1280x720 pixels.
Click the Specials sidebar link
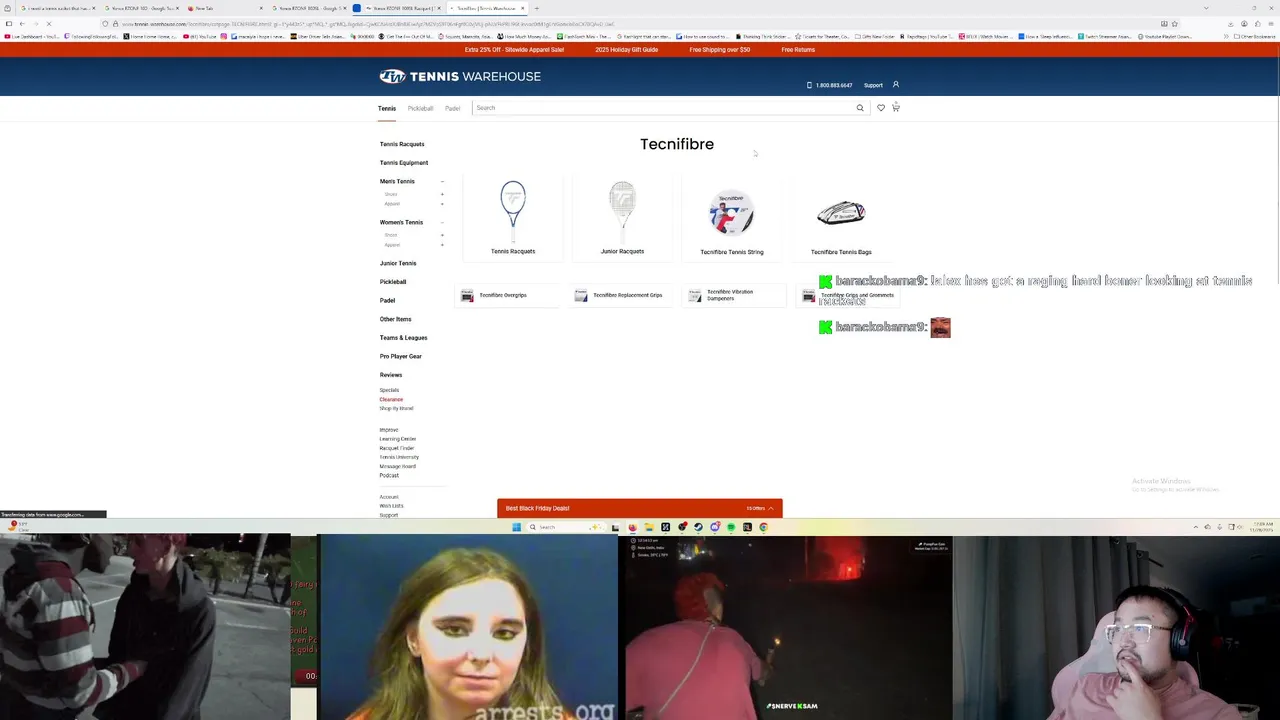point(389,390)
